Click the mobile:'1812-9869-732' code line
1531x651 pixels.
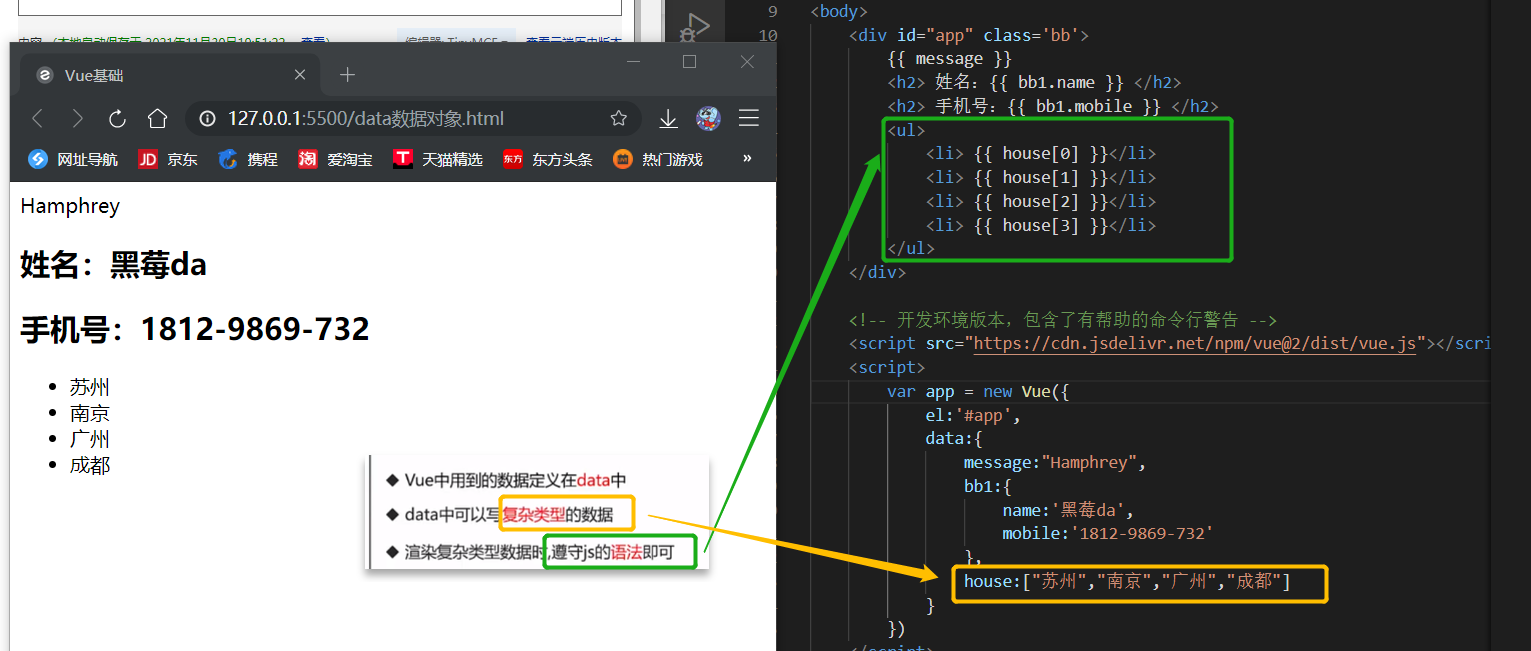1108,534
